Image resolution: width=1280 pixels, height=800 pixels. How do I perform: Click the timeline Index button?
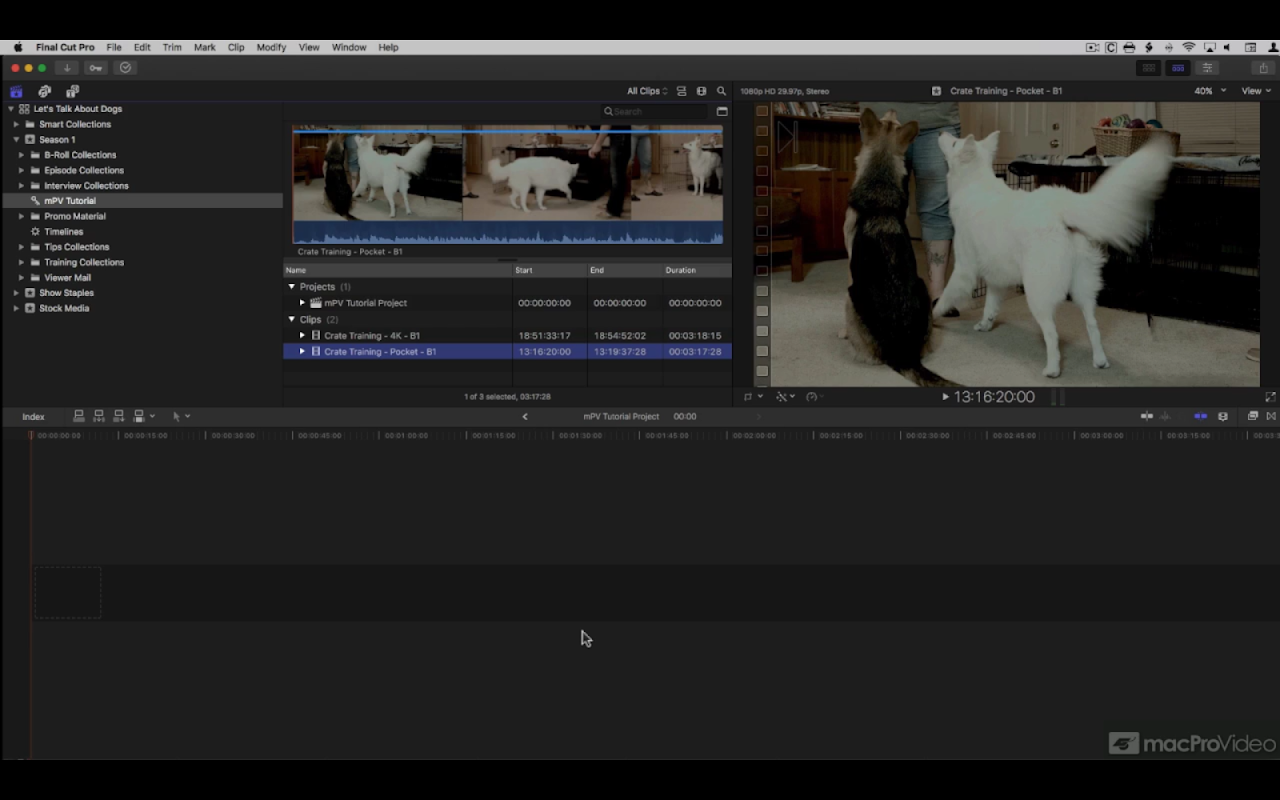(x=33, y=417)
